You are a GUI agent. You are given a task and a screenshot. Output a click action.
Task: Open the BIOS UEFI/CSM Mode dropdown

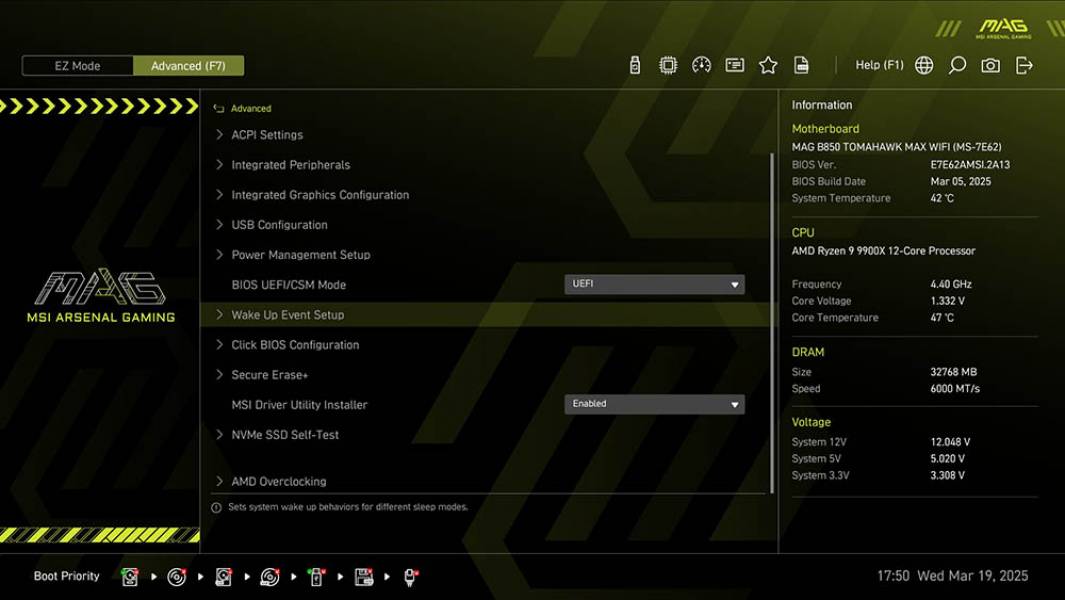654,284
